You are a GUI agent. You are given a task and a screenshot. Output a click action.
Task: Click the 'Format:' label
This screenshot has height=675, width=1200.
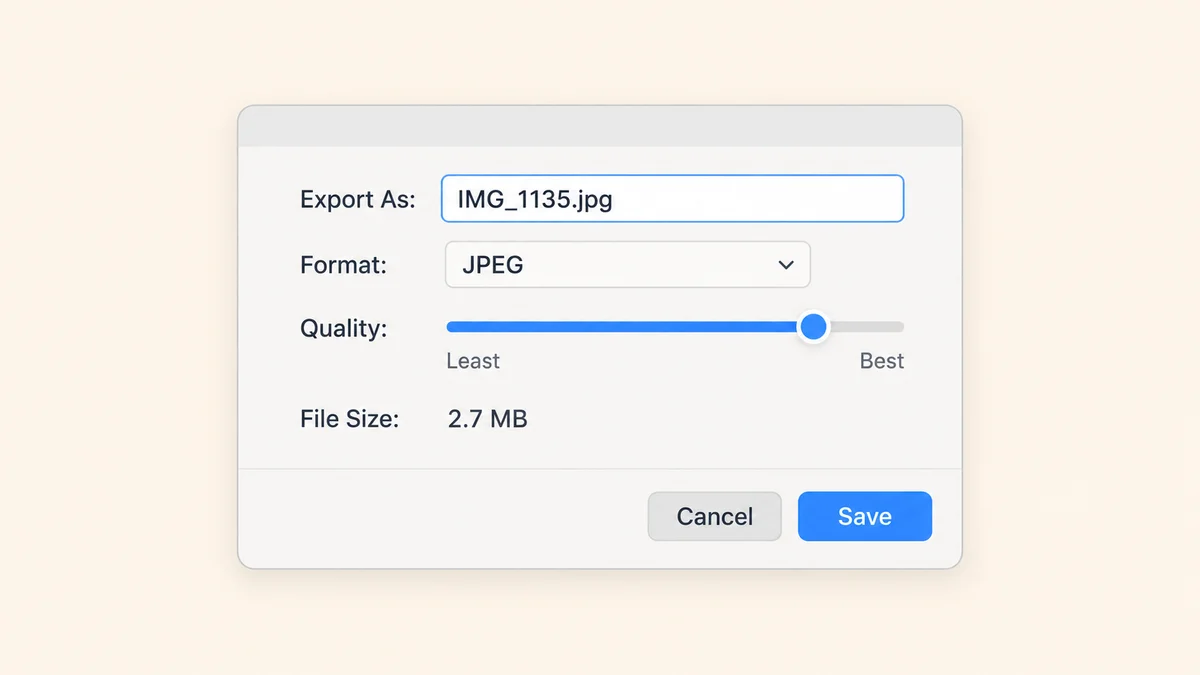[x=343, y=265]
